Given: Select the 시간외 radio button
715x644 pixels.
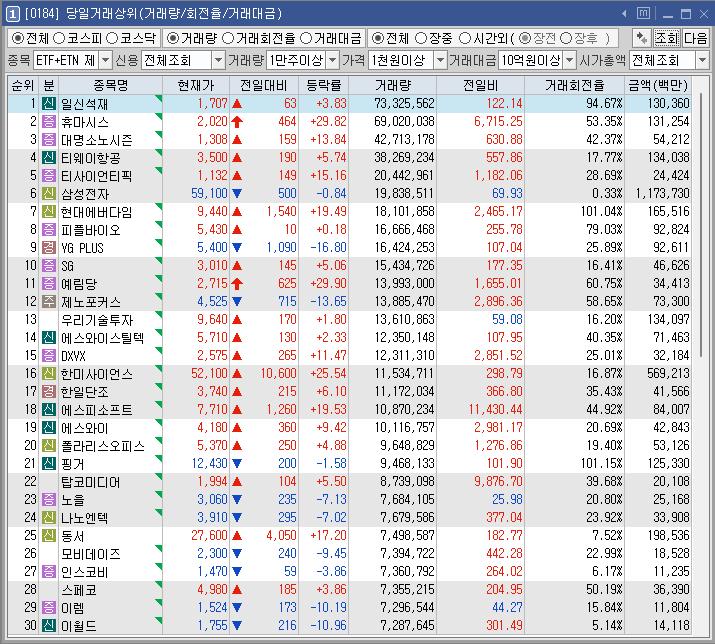Looking at the screenshot, I should coord(465,38).
